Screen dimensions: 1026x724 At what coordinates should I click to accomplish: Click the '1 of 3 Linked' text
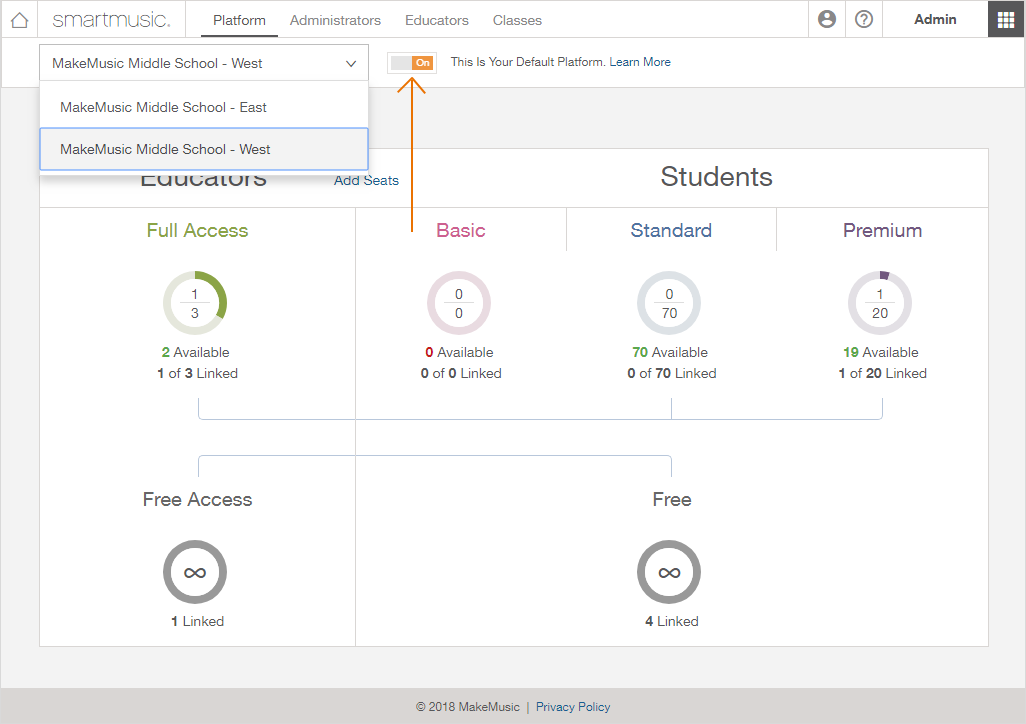point(198,373)
